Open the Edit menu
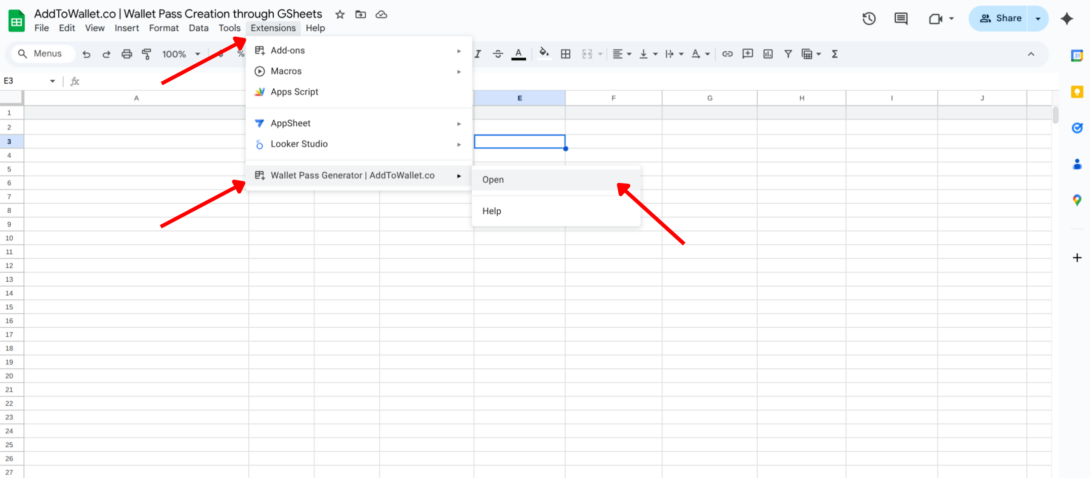The width and height of the screenshot is (1090, 478). 67,28
